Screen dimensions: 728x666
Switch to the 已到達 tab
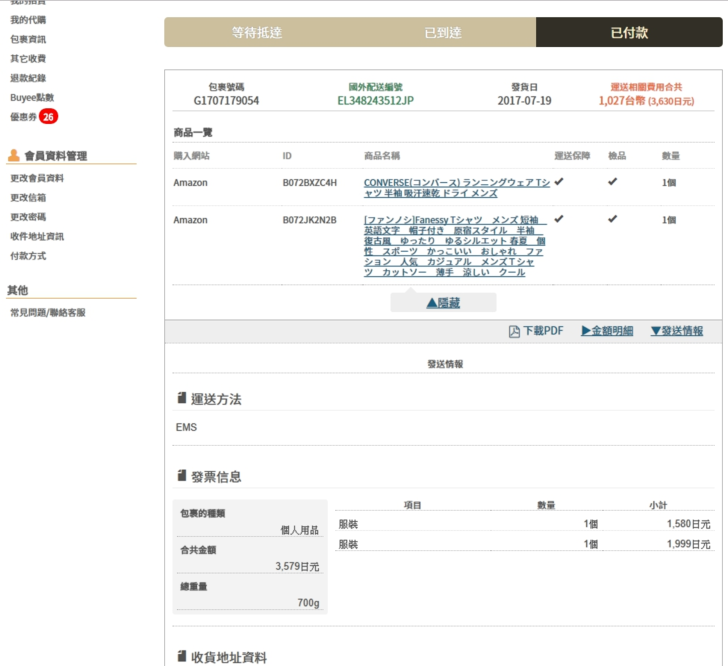443,33
